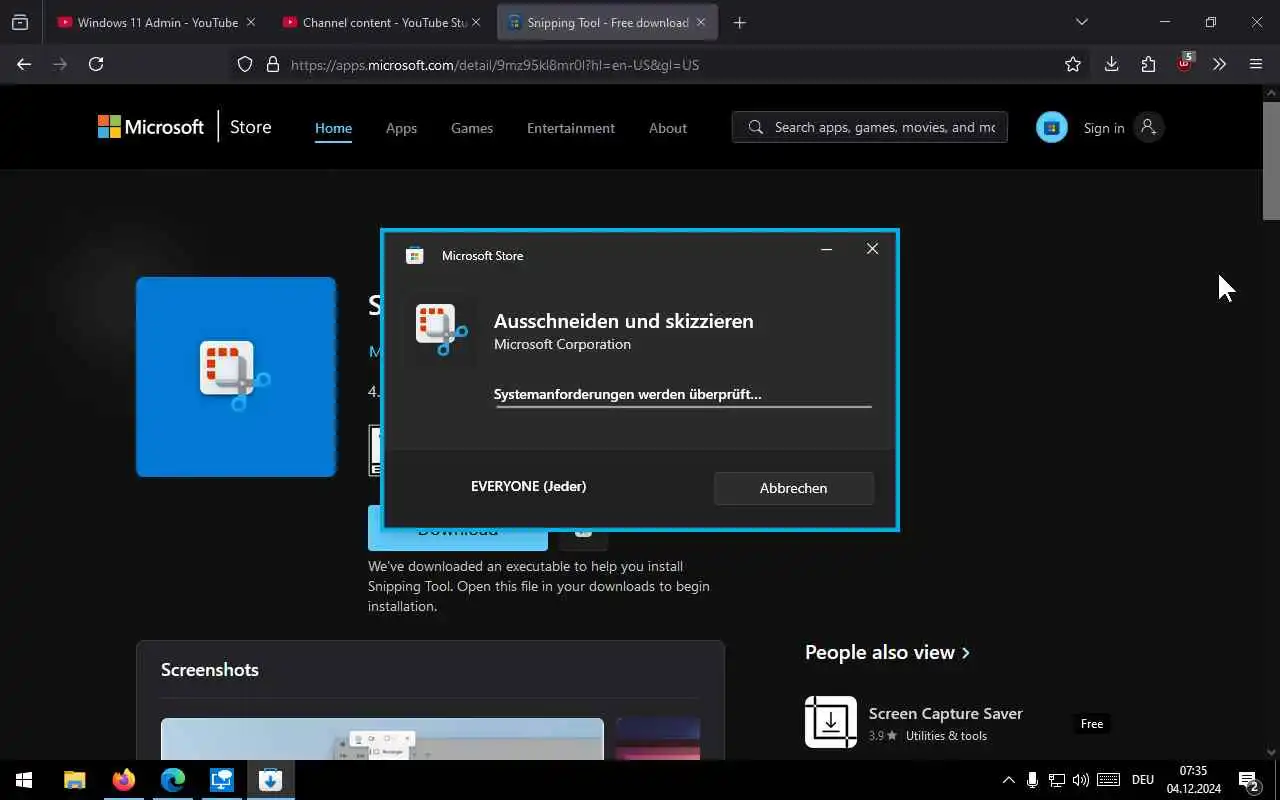This screenshot has height=800, width=1280.
Task: Click the large Snipping Tool app tile
Action: click(236, 377)
